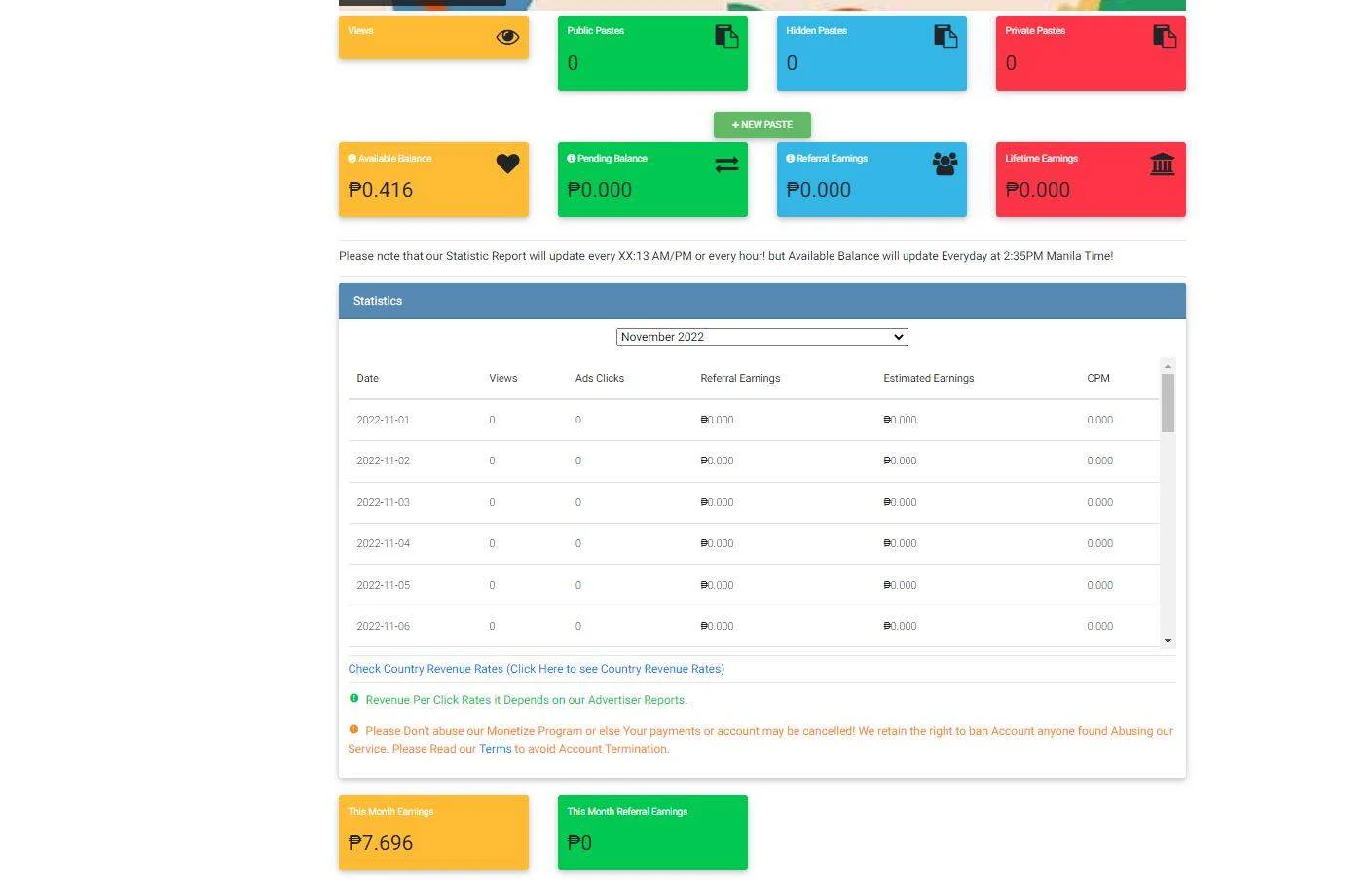Select the 2022-11-02 date cell

click(383, 460)
